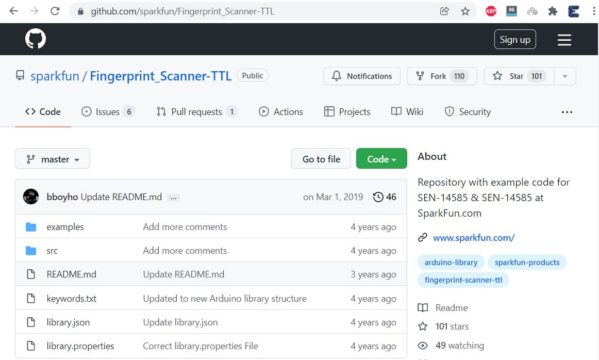Screen dimensions: 599x360
Task: Star the repository with the Star button
Action: pos(519,76)
